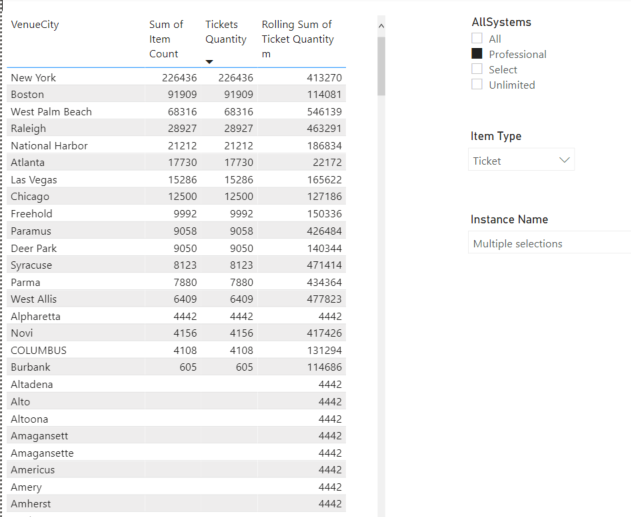631x517 pixels.
Task: Click rolling sum value 22172
Action: (327, 163)
